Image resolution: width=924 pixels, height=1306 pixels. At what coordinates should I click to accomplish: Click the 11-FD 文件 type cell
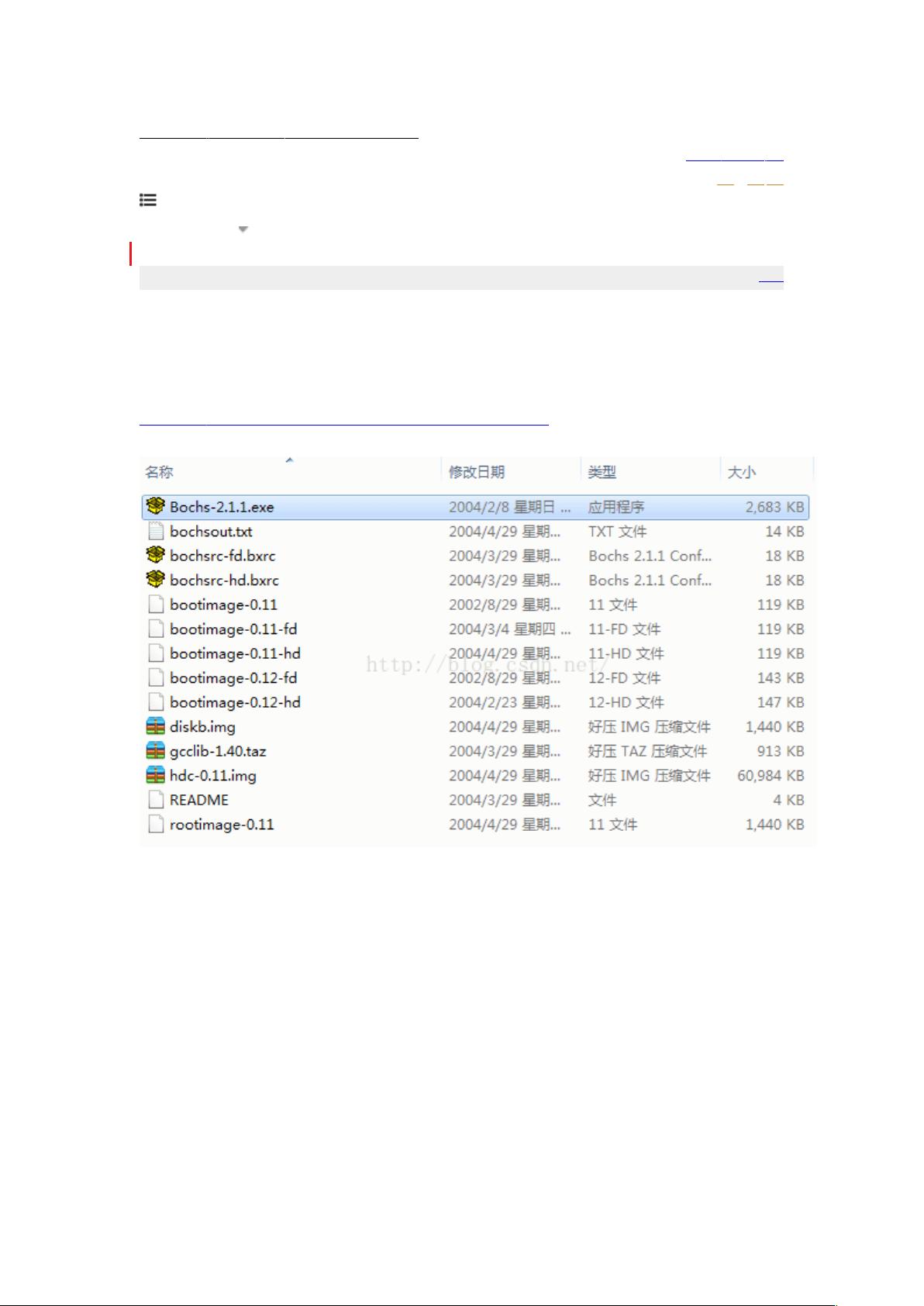[x=624, y=629]
